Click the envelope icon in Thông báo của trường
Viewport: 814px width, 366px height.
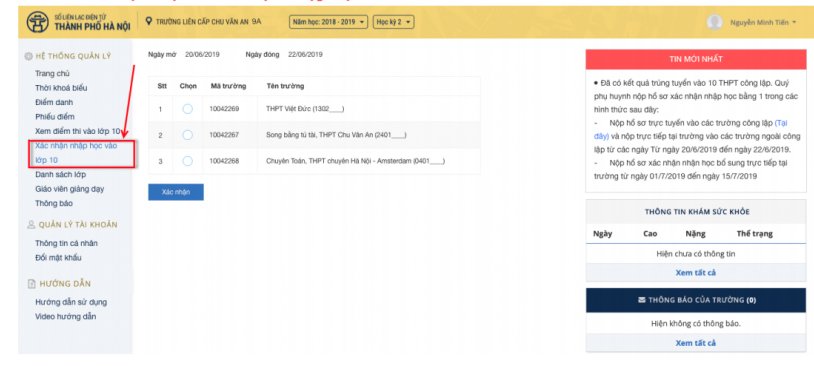pyautogui.click(x=642, y=300)
